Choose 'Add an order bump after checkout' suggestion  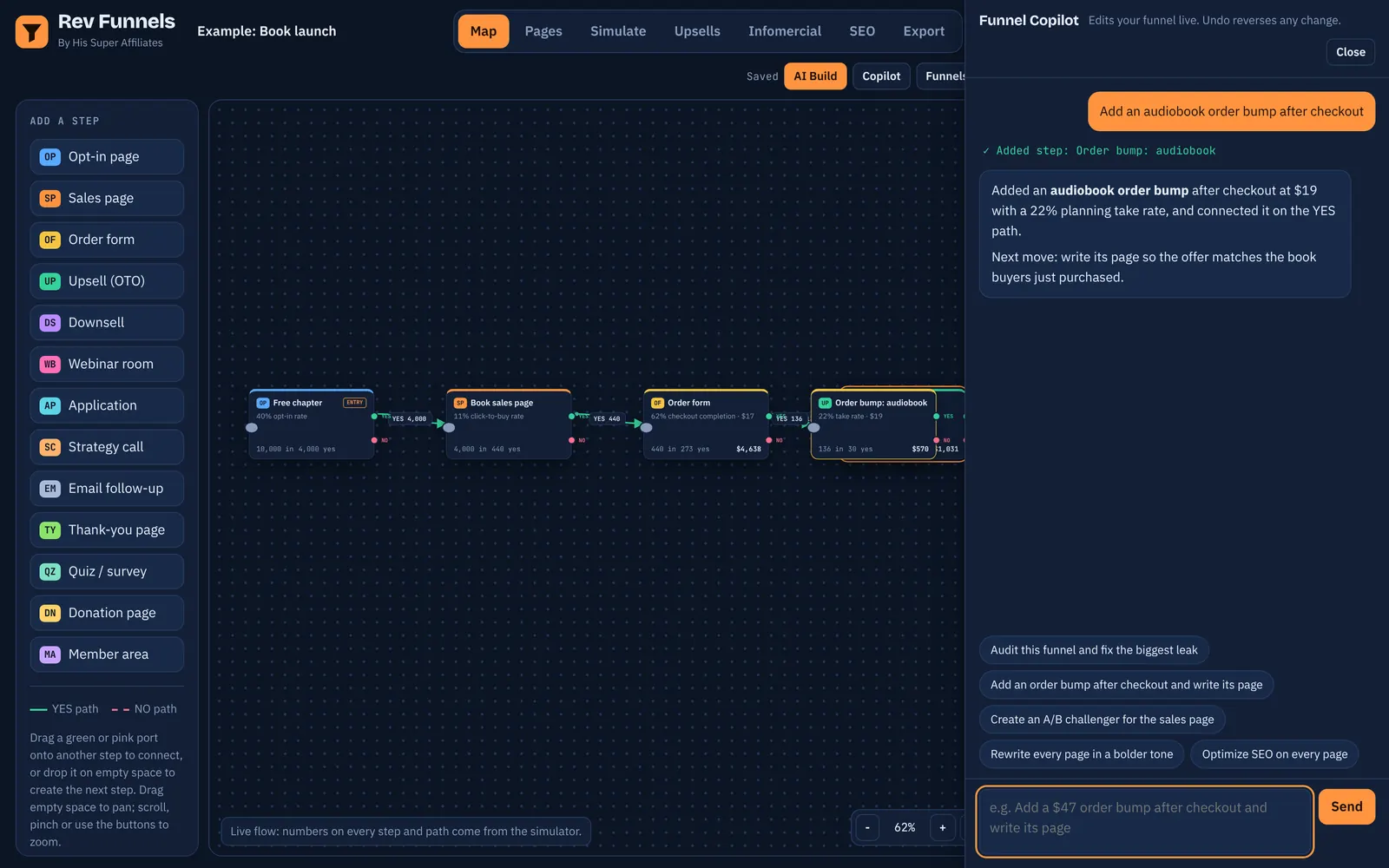pos(1126,685)
